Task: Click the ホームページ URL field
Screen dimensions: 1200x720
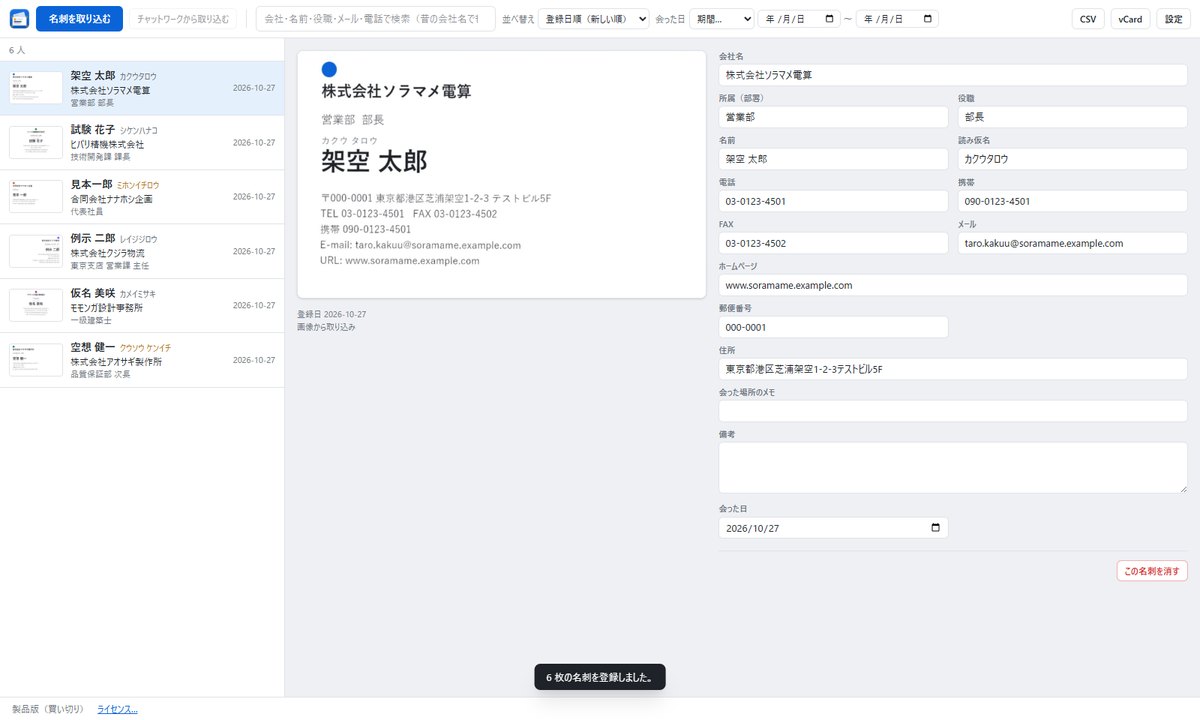Action: (x=953, y=285)
